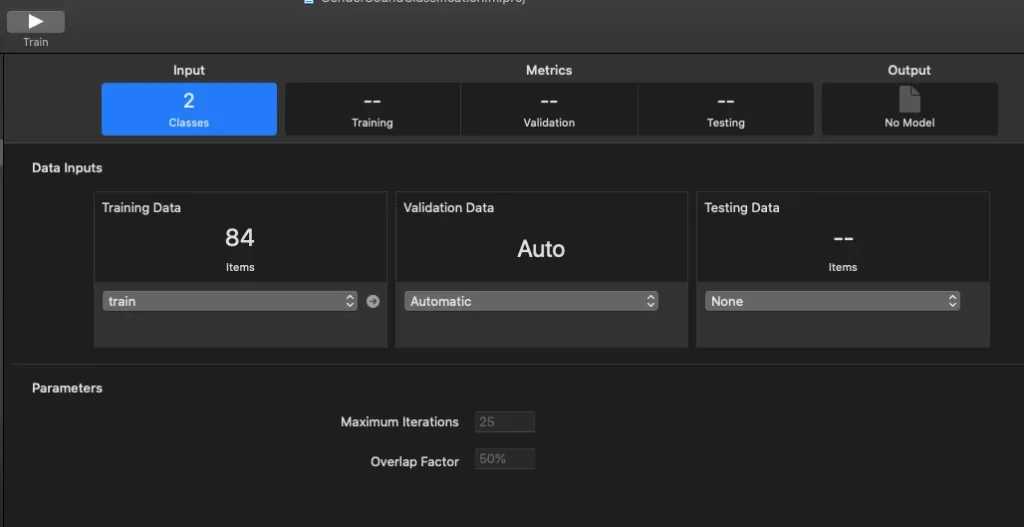This screenshot has width=1024, height=527.
Task: Click the Train label under play button
Action: coord(36,42)
